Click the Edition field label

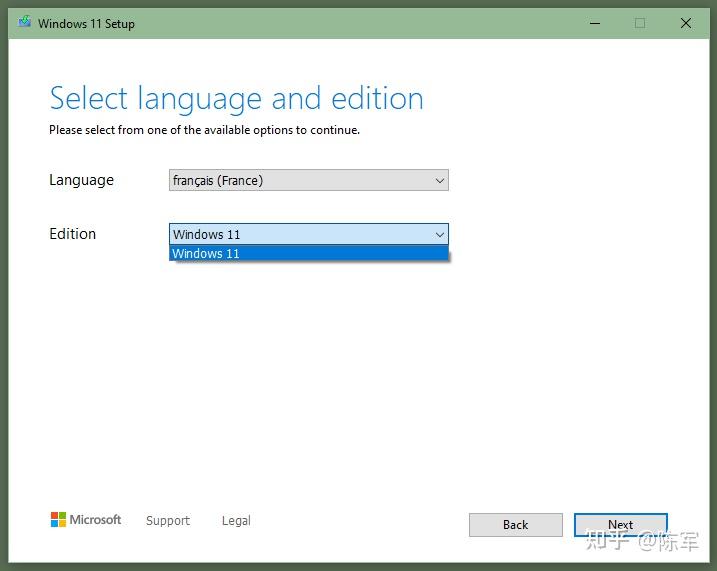[x=72, y=234]
